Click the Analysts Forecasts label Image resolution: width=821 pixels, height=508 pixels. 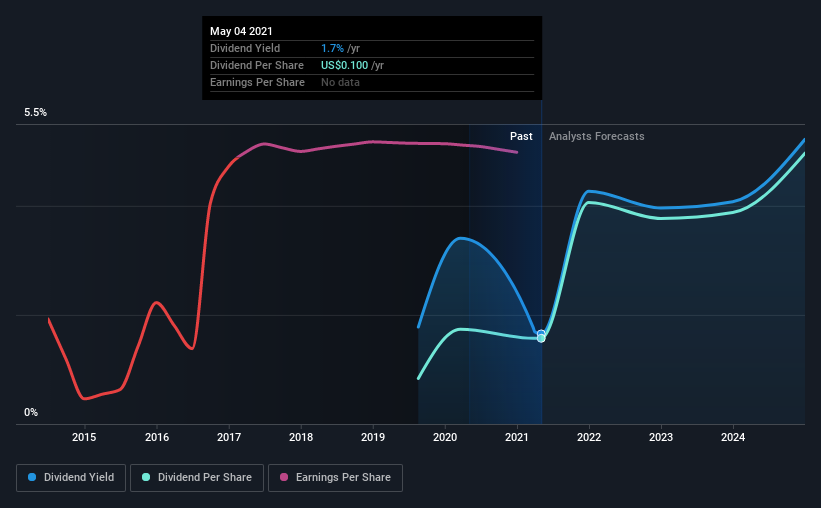[596, 136]
